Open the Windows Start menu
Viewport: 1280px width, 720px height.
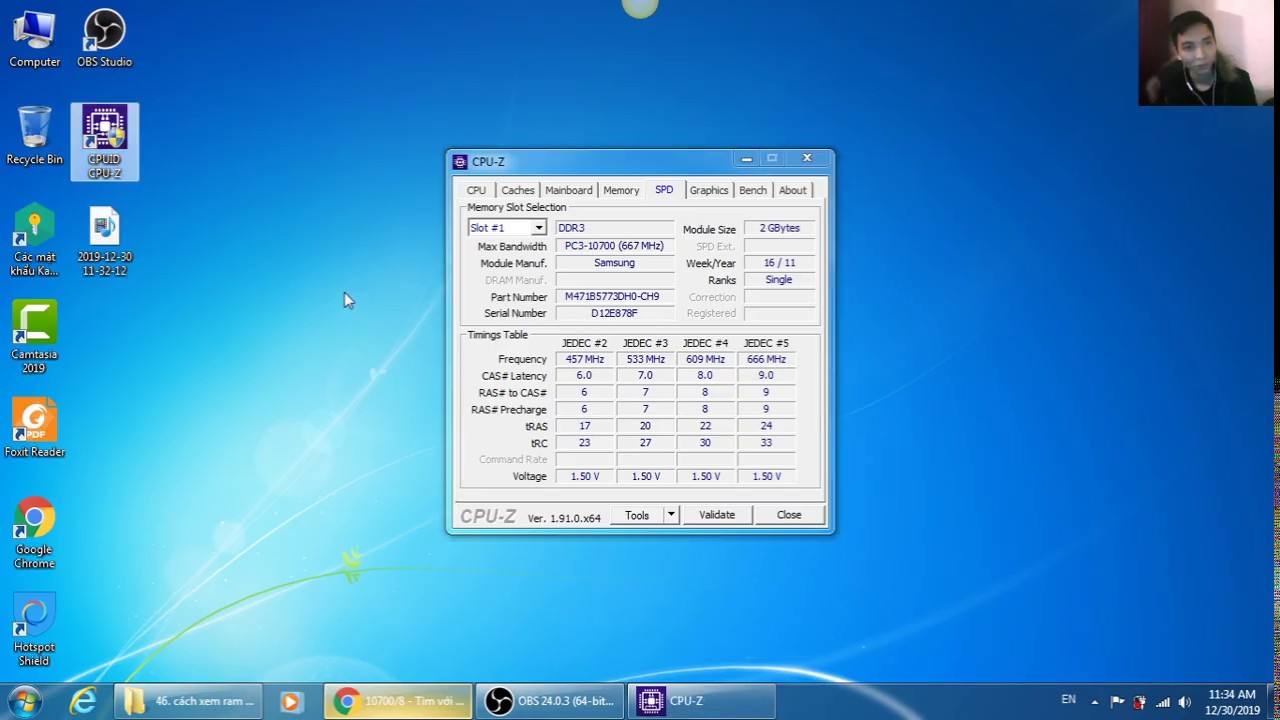pyautogui.click(x=24, y=701)
